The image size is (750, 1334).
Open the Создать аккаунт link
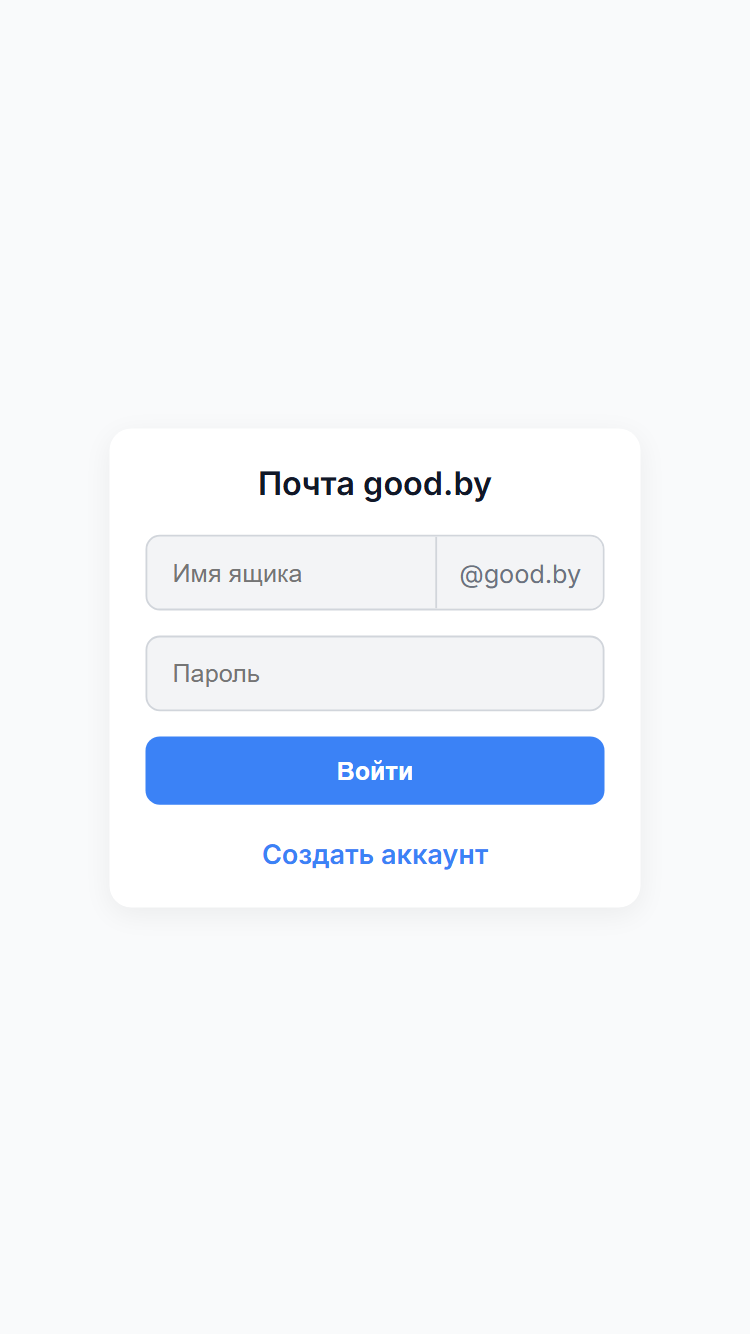click(x=375, y=855)
